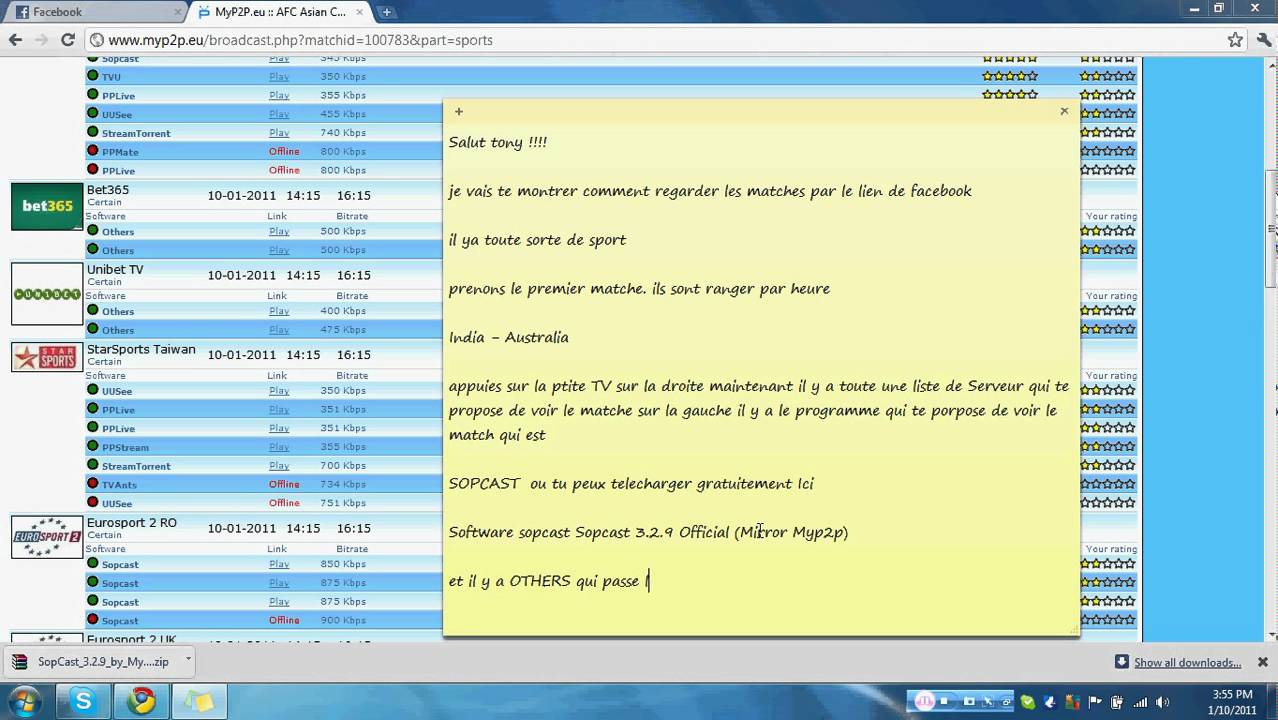Play the Sopcast 850 Kbps stream
The width and height of the screenshot is (1278, 720).
pyautogui.click(x=279, y=564)
